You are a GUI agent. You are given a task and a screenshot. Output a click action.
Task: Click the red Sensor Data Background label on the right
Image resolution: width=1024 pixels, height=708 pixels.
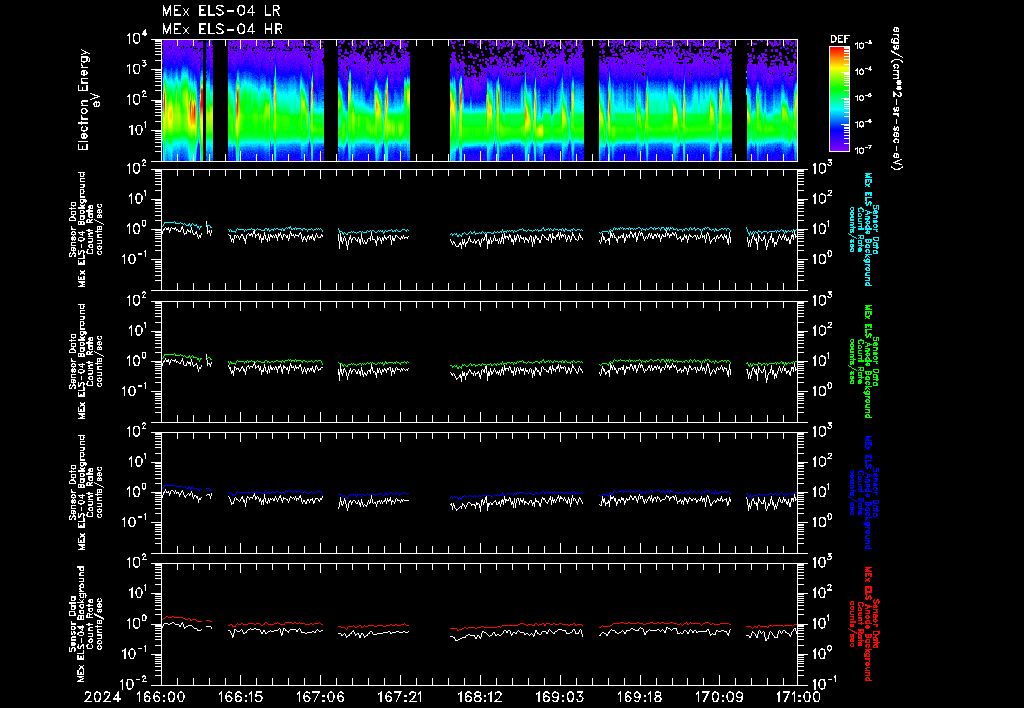click(863, 624)
